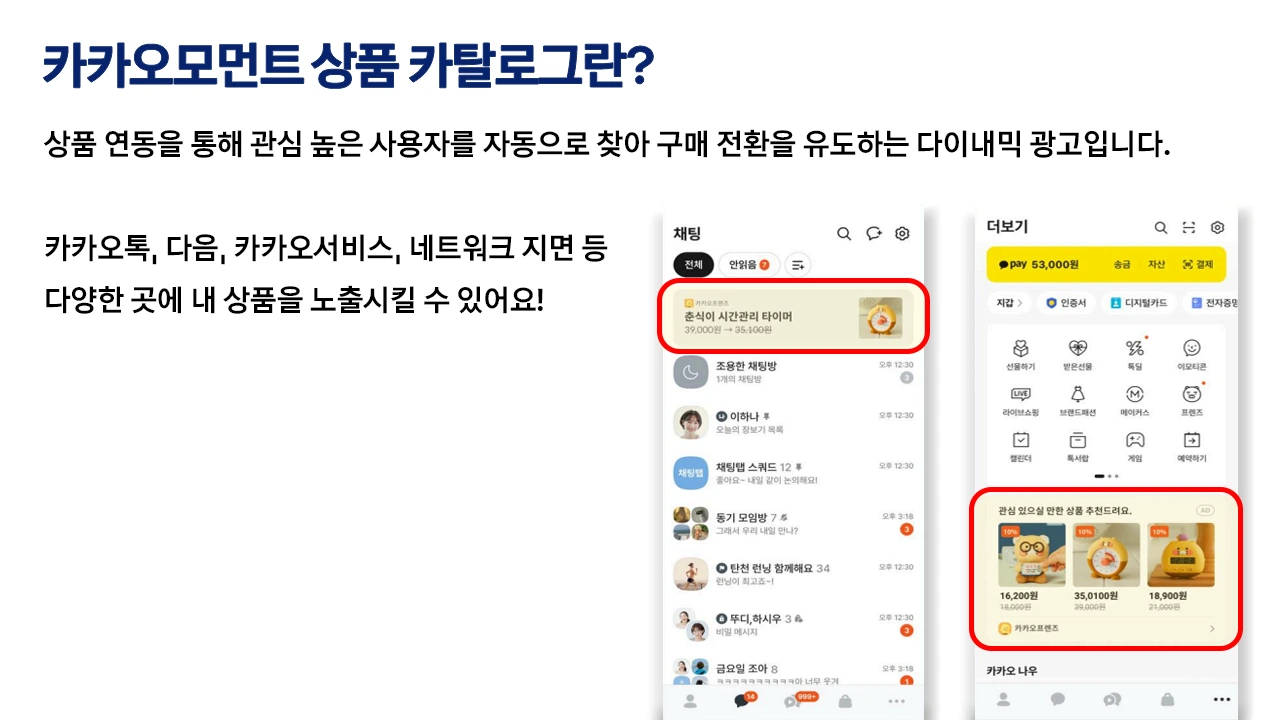Open the chat folder edit button beside 안읽음
This screenshot has height=720, width=1280.
click(x=798, y=265)
